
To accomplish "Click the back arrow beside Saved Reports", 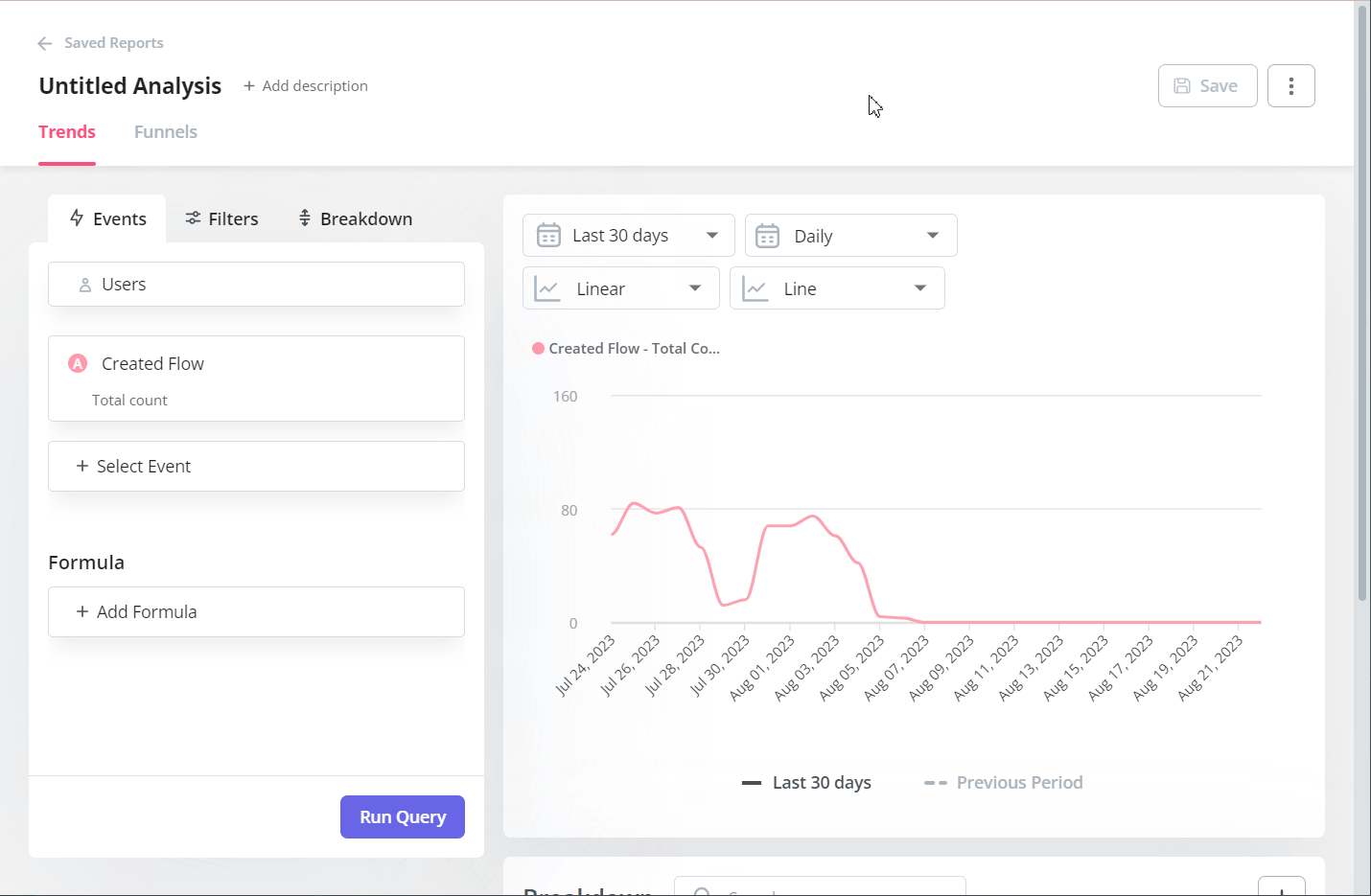I will pos(44,43).
